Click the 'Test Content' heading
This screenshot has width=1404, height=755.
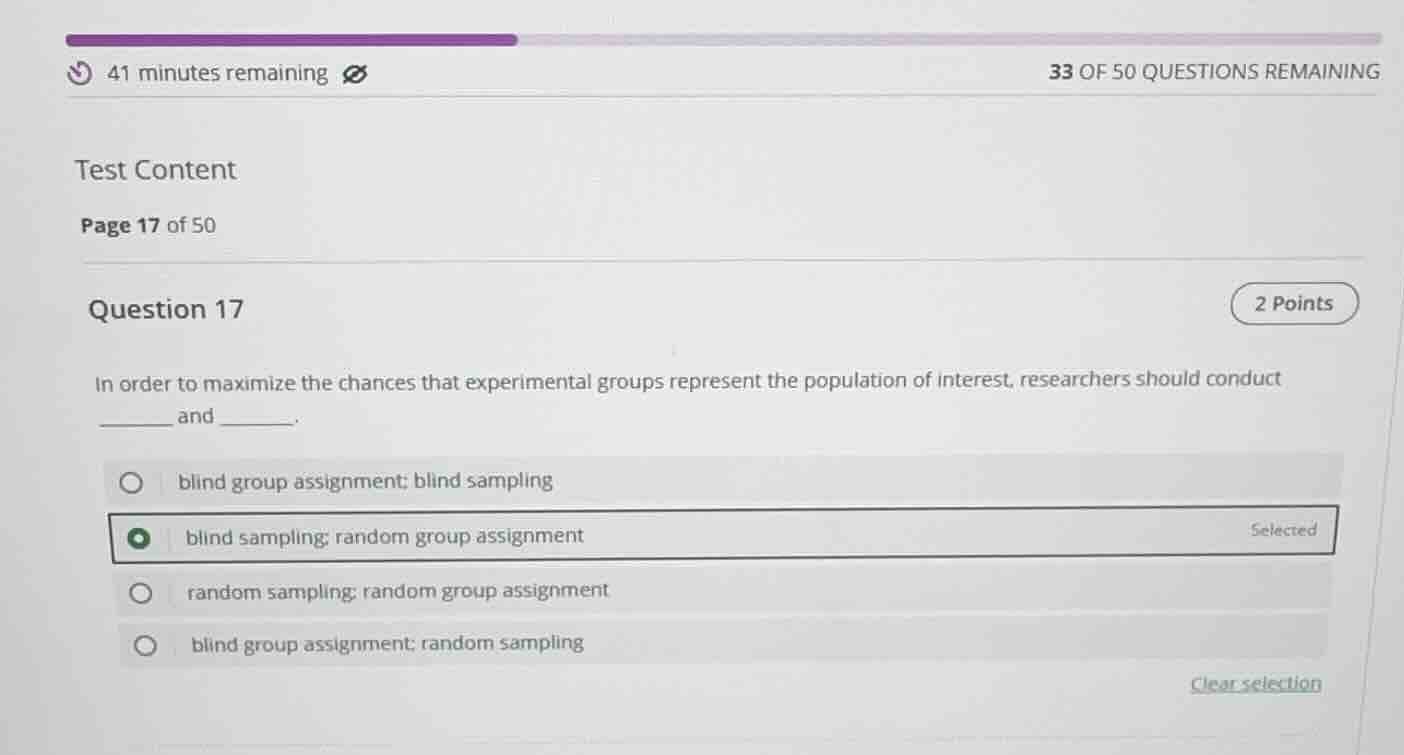(x=155, y=169)
